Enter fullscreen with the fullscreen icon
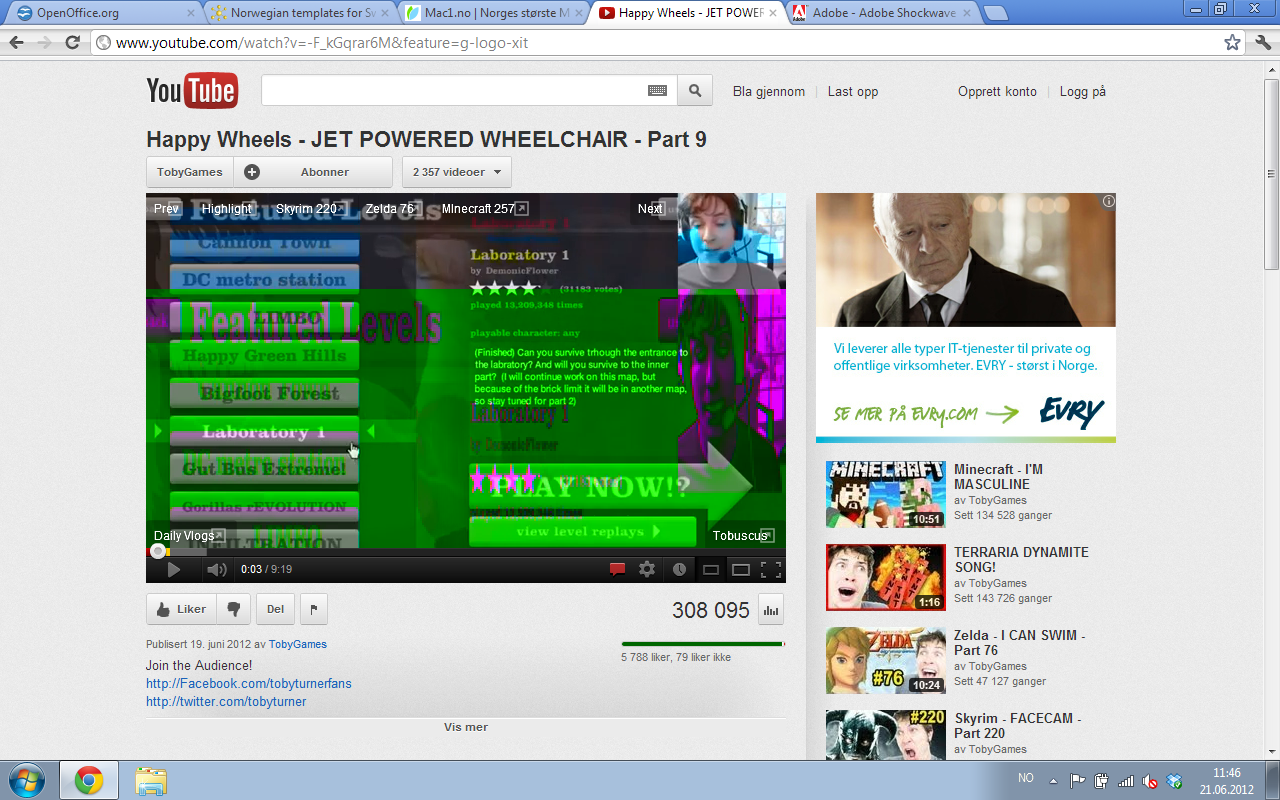 point(771,570)
